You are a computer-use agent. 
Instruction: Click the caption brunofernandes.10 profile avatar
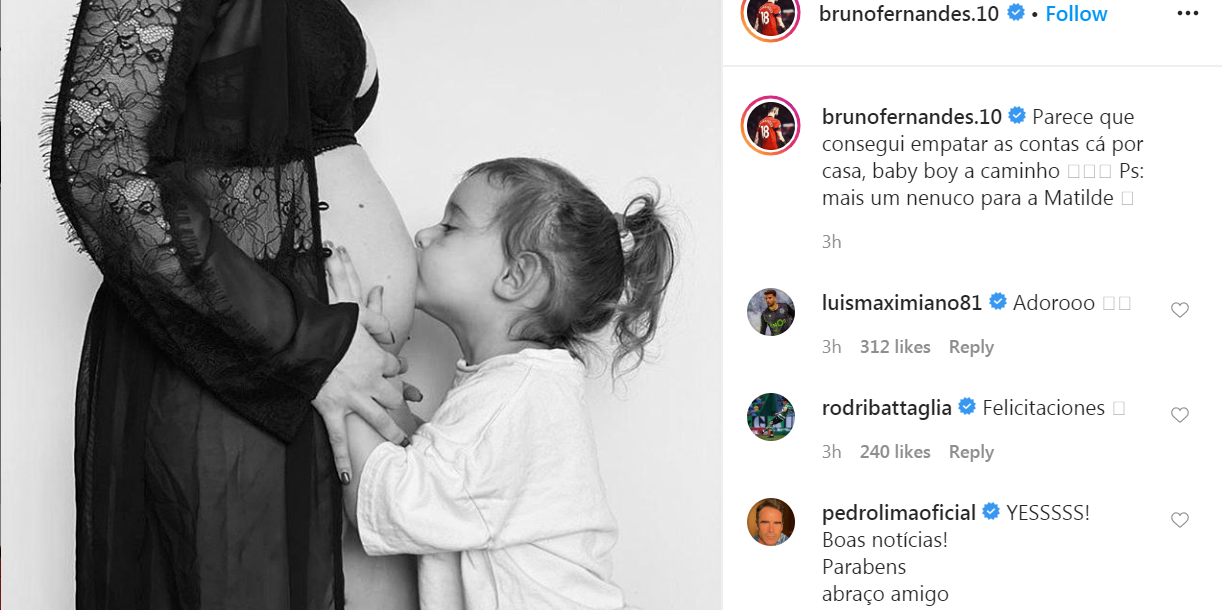(x=770, y=127)
